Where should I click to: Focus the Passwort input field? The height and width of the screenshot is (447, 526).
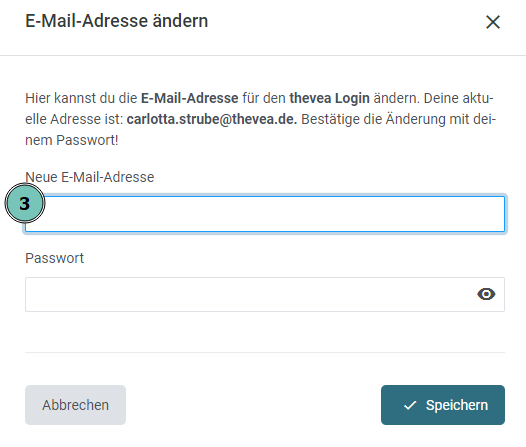(265, 294)
